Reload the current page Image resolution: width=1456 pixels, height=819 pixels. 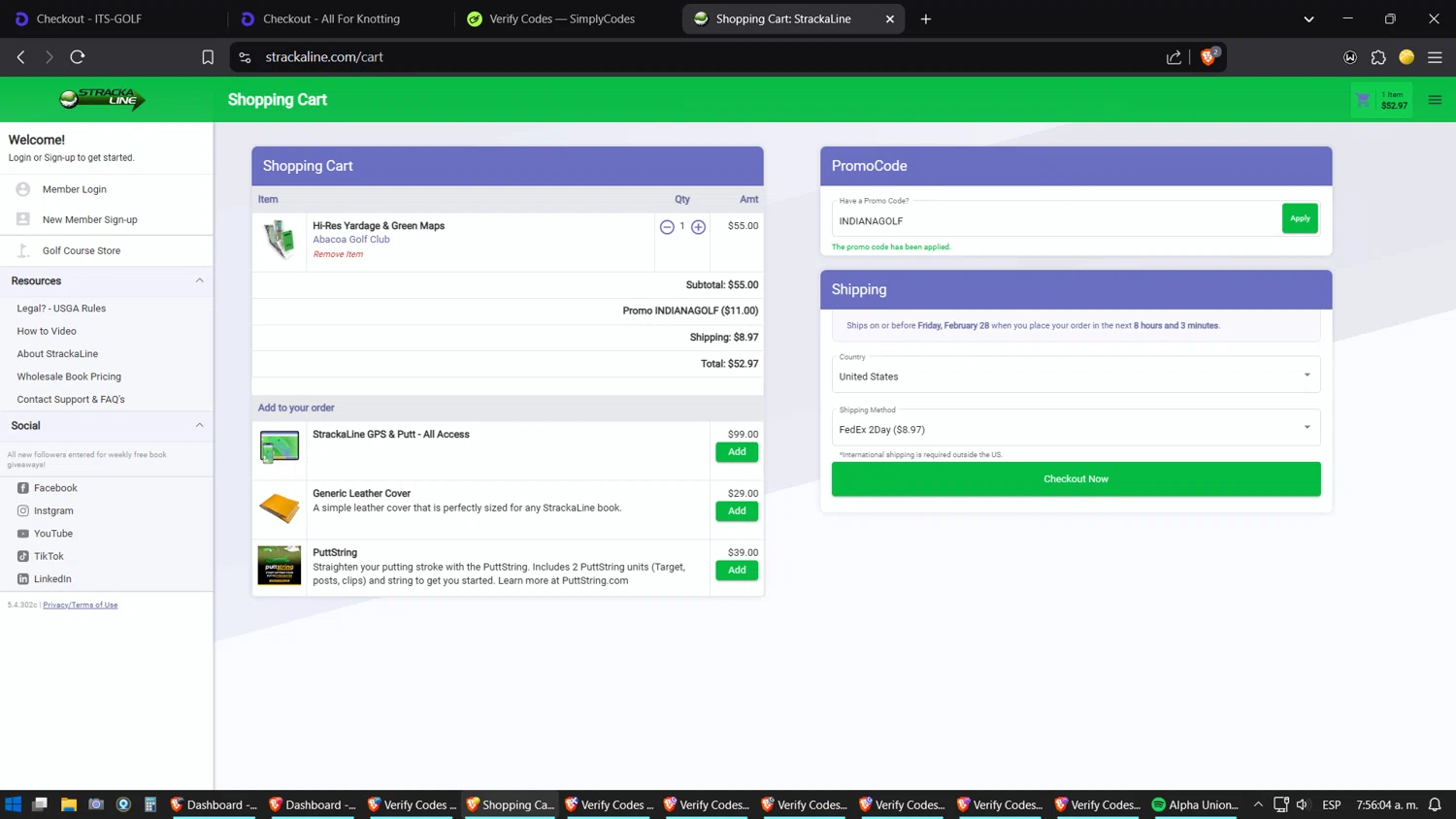point(78,57)
